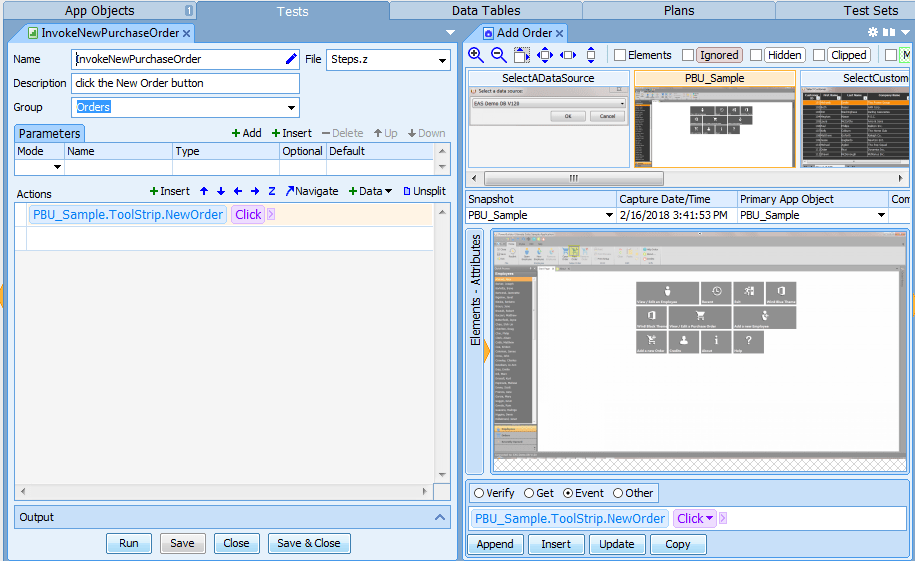915x561 pixels.
Task: Switch to the Data Tables tab
Action: 485,11
